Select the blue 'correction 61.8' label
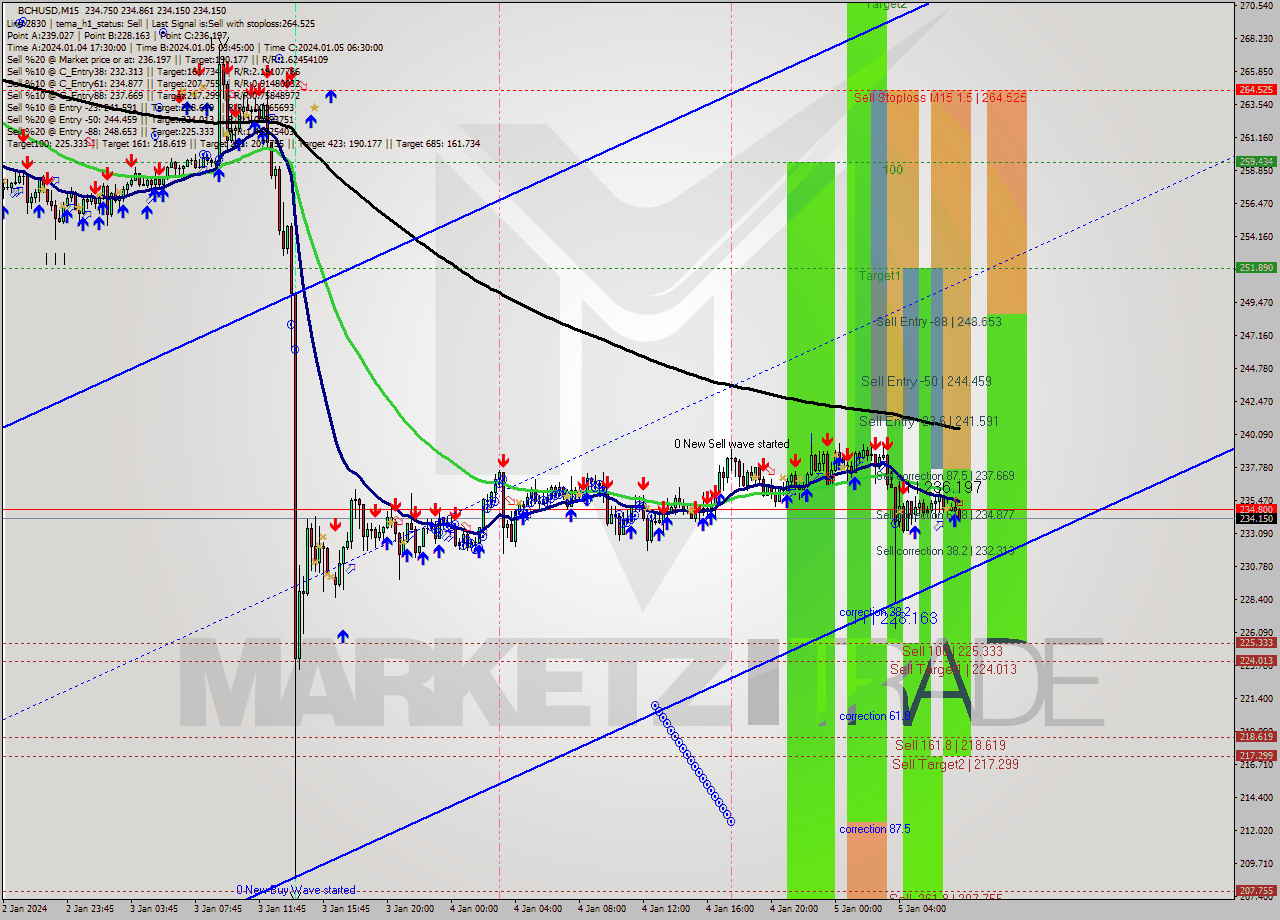The image size is (1280, 920). coord(875,716)
